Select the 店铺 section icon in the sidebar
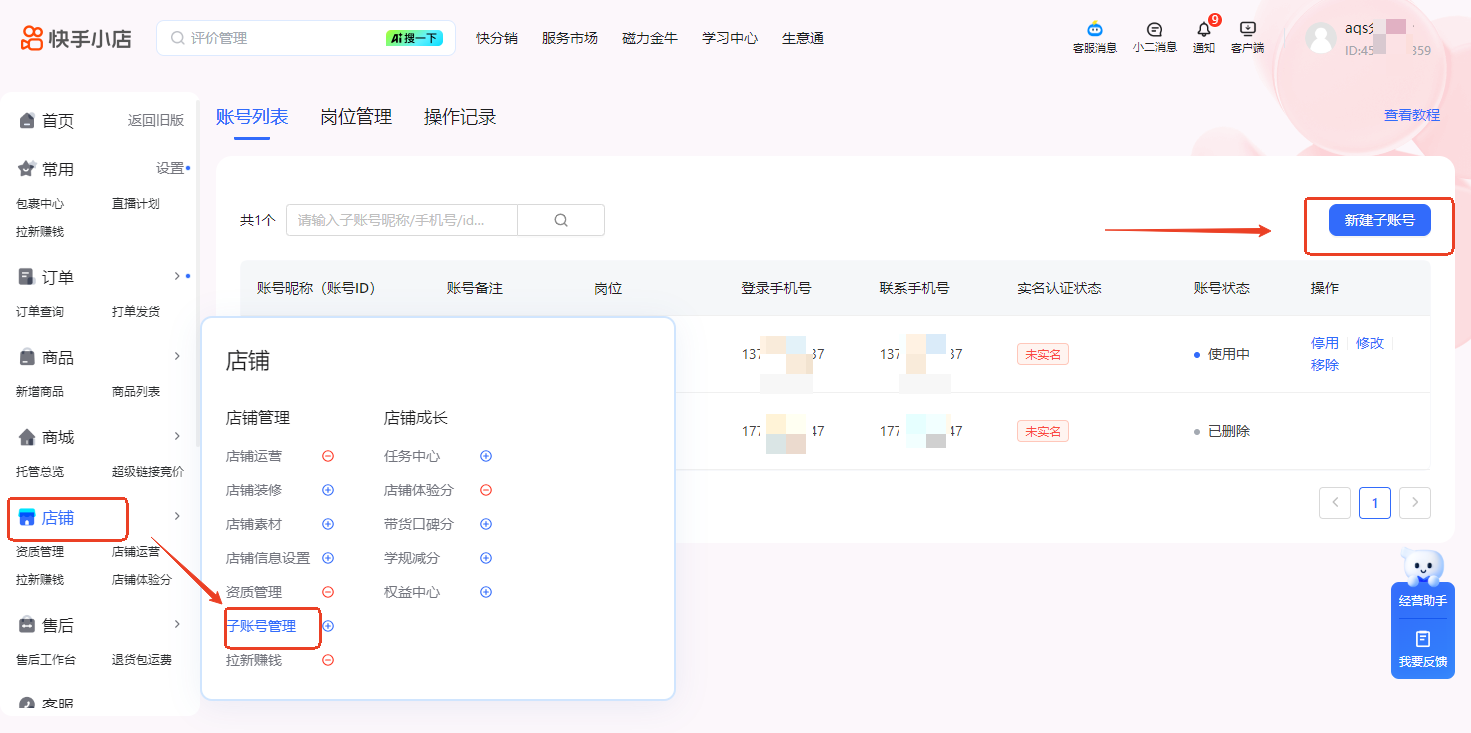The width and height of the screenshot is (1471, 733). (x=27, y=518)
